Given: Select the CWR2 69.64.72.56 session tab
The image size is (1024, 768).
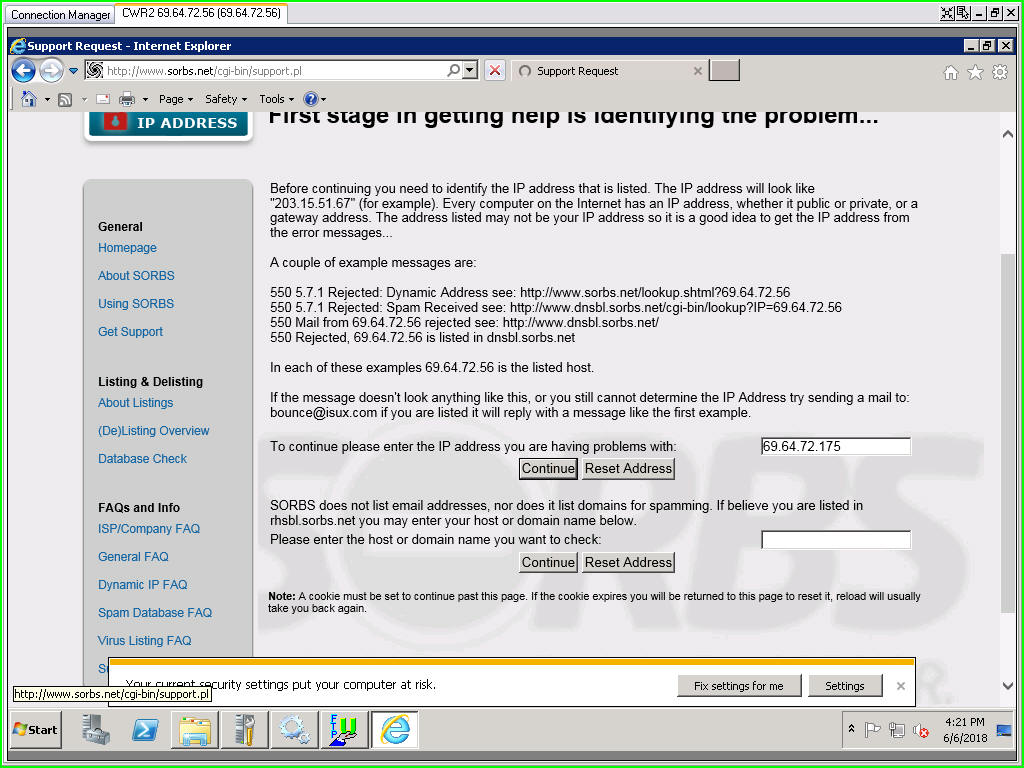Looking at the screenshot, I should (201, 13).
